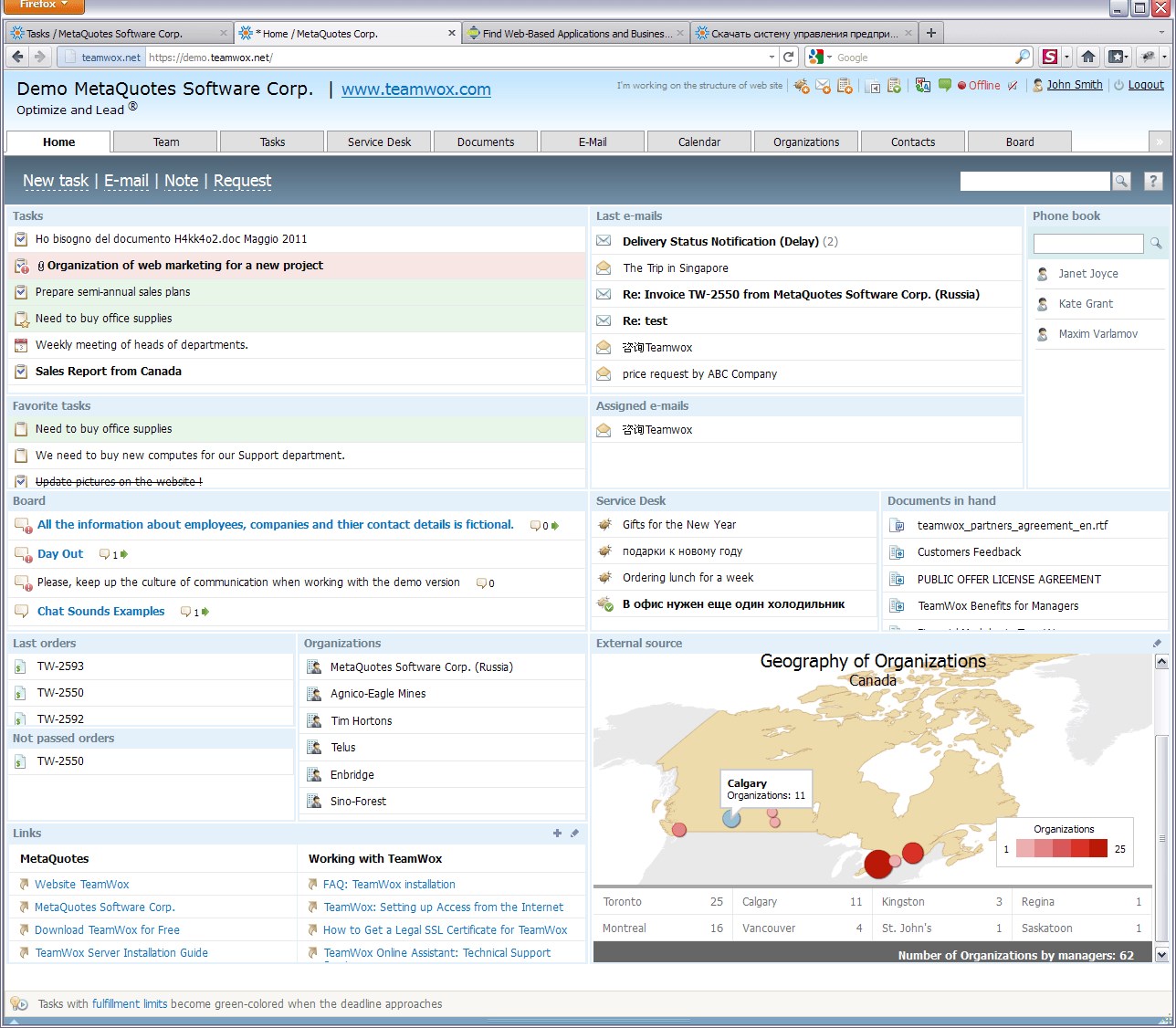This screenshot has height=1028, width=1176.
Task: Open the dropdown arrow next to S toolbar icon
Action: (1066, 57)
